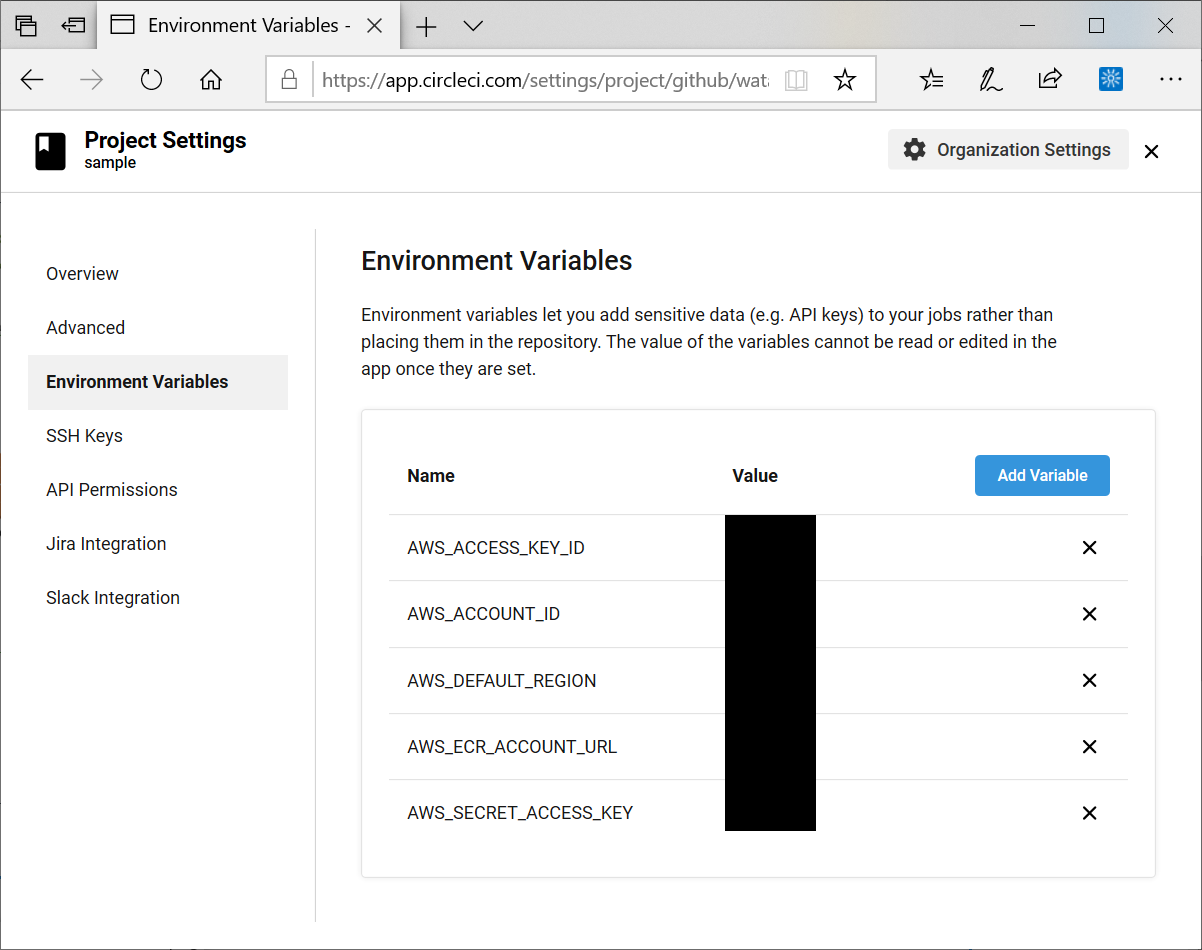This screenshot has width=1202, height=950.
Task: Delete AWS_DEFAULT_REGION with its X icon
Action: pos(1090,681)
